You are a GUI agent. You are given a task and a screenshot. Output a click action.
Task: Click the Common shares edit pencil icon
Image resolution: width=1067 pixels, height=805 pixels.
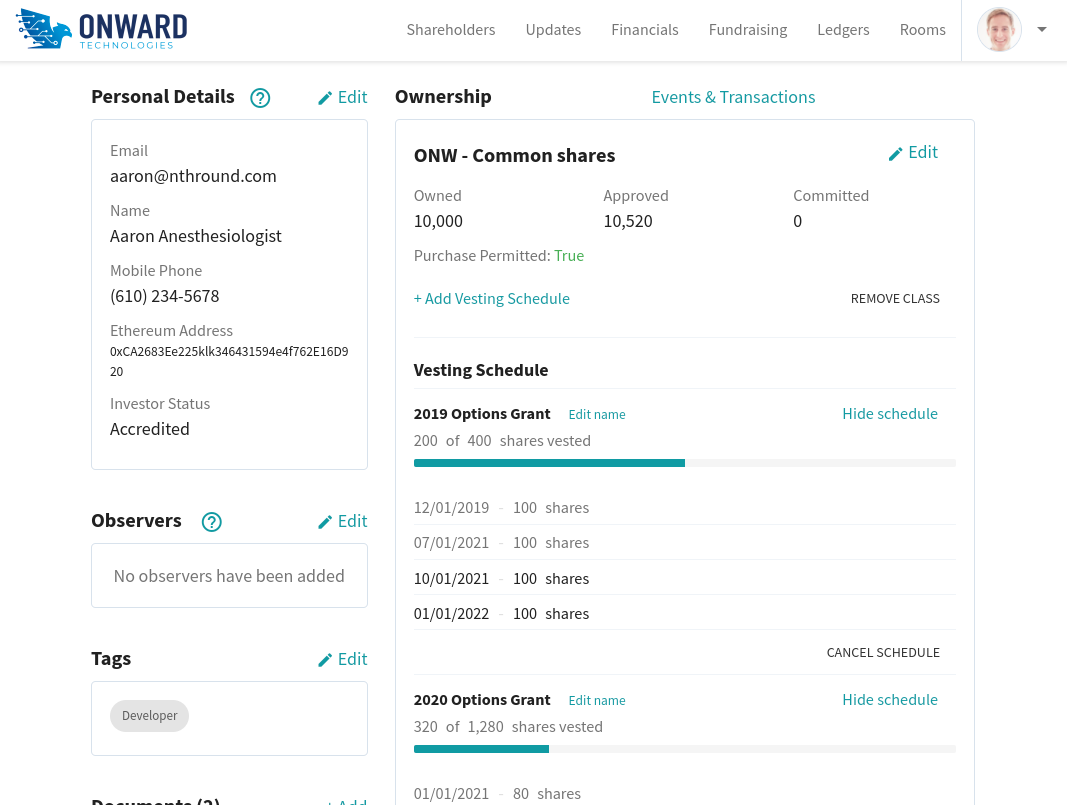[x=896, y=153]
